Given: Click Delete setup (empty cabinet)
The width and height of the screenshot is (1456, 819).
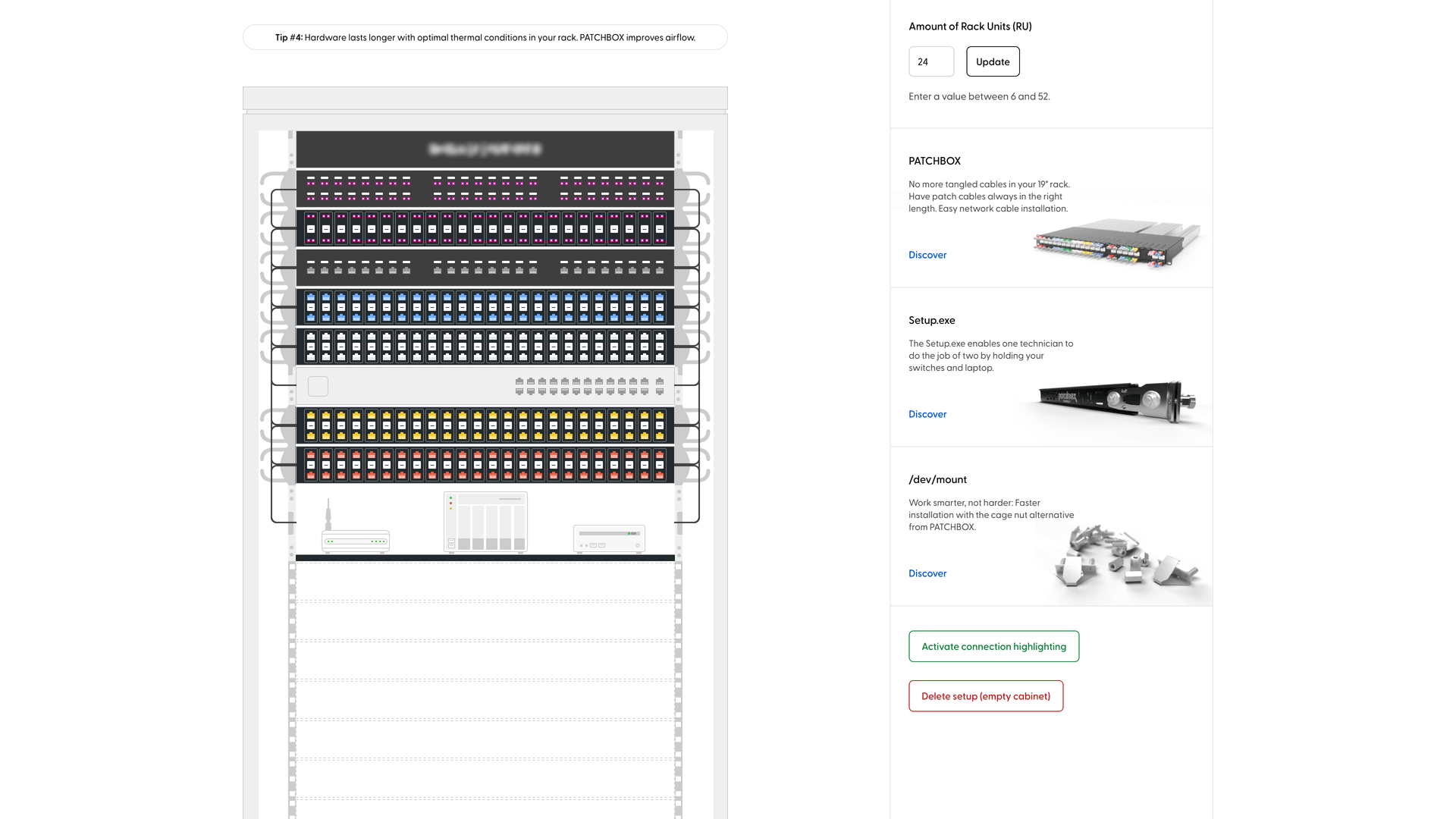Looking at the screenshot, I should pyautogui.click(x=986, y=695).
